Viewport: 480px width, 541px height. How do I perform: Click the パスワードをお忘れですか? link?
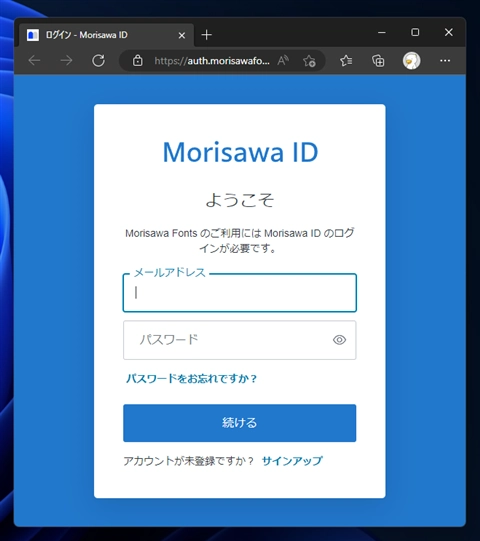192,378
